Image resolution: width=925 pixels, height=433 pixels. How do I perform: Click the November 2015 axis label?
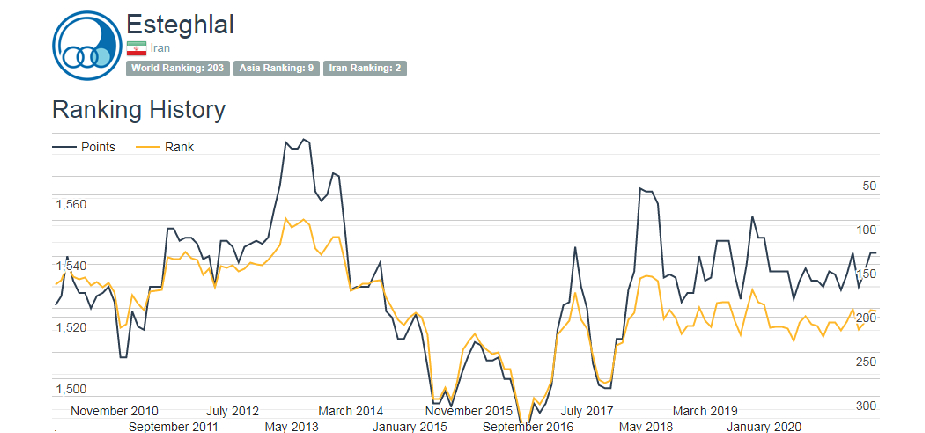tap(469, 411)
